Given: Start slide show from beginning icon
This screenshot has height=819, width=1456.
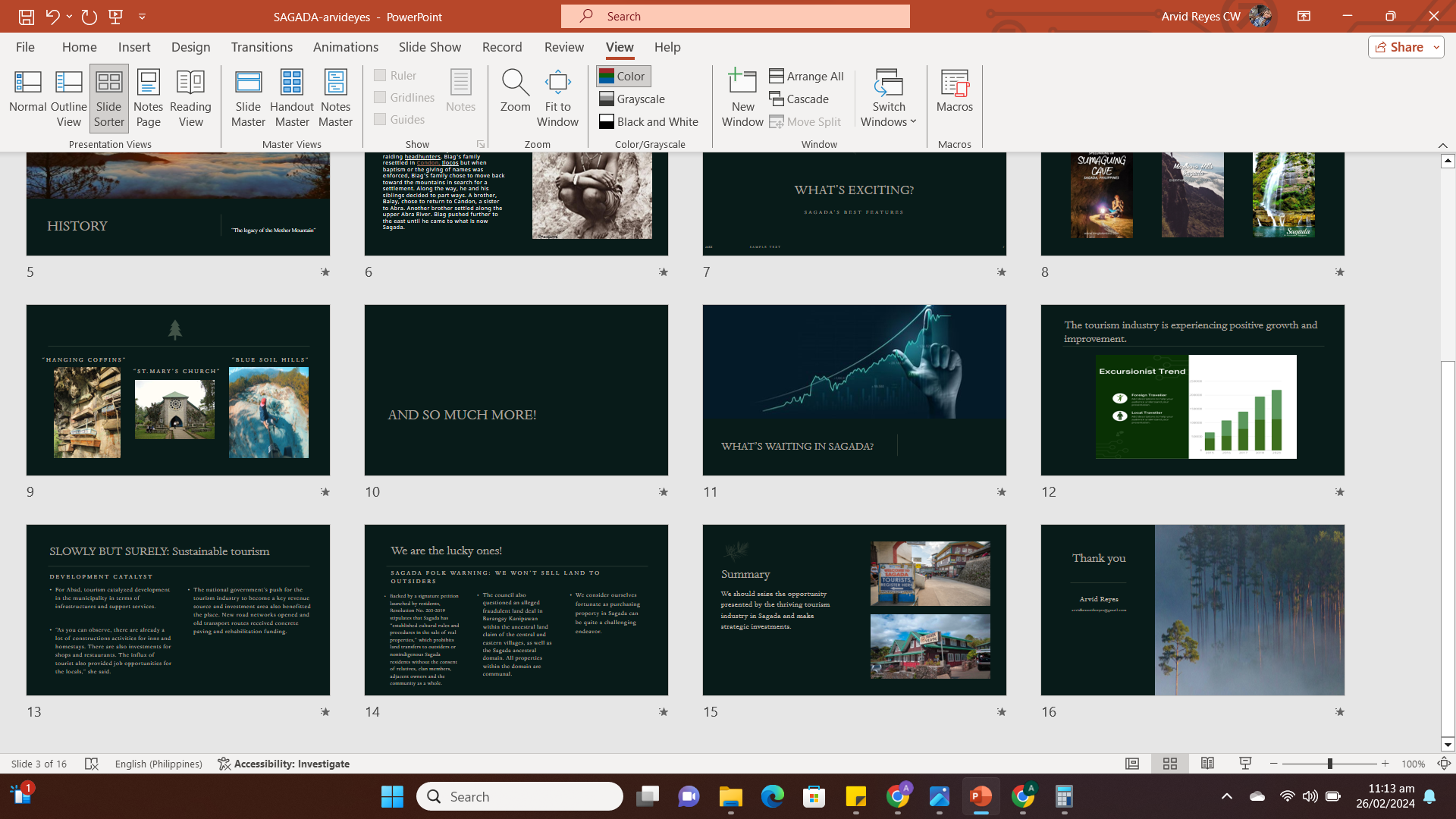Looking at the screenshot, I should coord(116,16).
